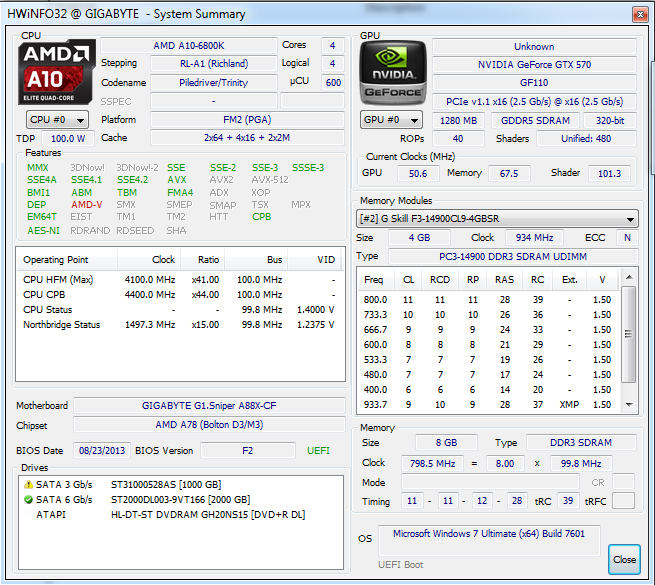Click the memory timings scrollbar thumb
Image resolution: width=655 pixels, height=585 pixels.
(628, 334)
